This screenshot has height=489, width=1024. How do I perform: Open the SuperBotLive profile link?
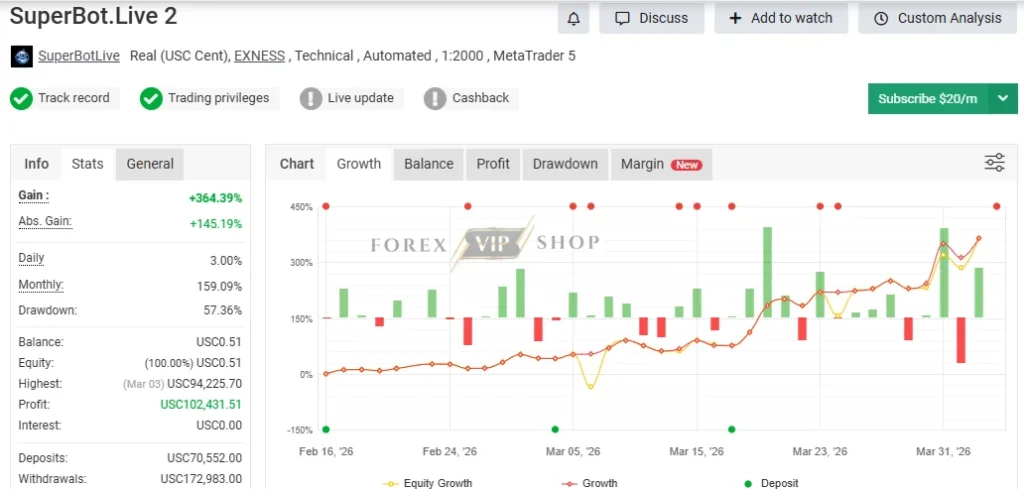[x=79, y=56]
